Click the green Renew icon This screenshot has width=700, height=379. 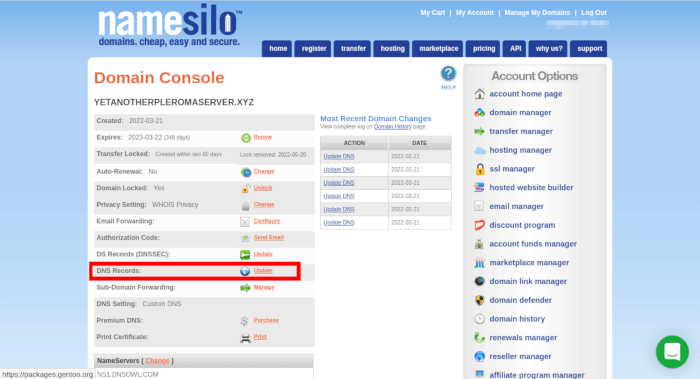click(246, 138)
